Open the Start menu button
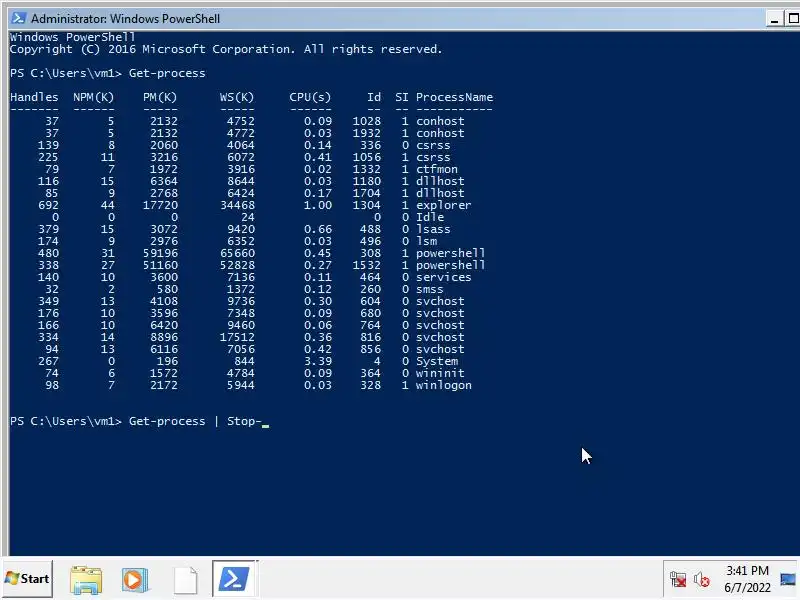800x600 pixels. [27, 579]
